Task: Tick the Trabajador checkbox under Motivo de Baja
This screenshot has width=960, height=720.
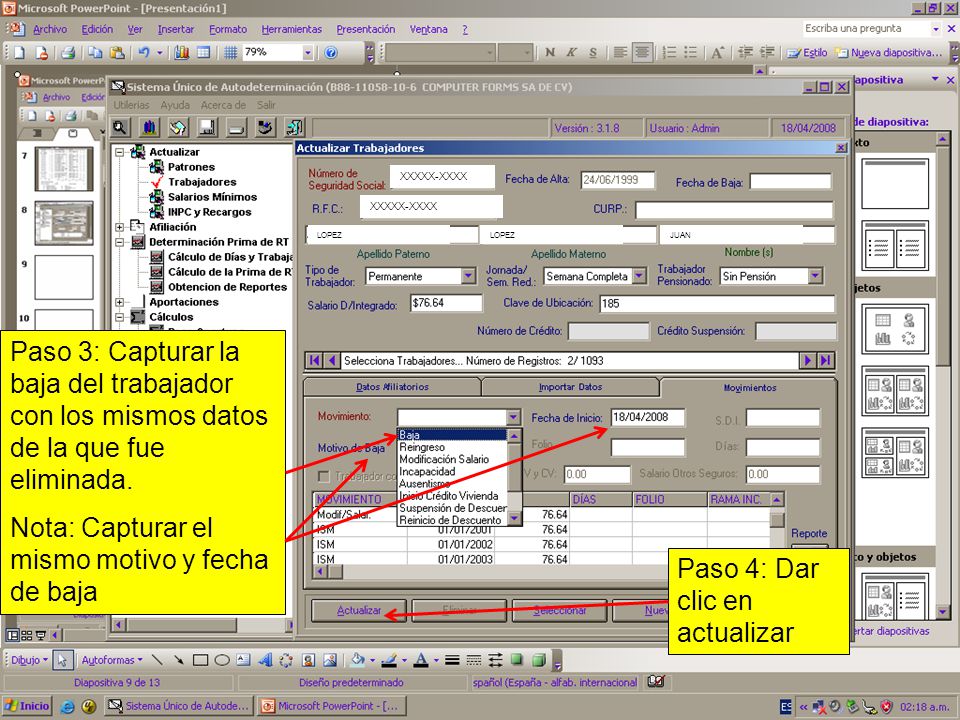Action: pos(324,476)
